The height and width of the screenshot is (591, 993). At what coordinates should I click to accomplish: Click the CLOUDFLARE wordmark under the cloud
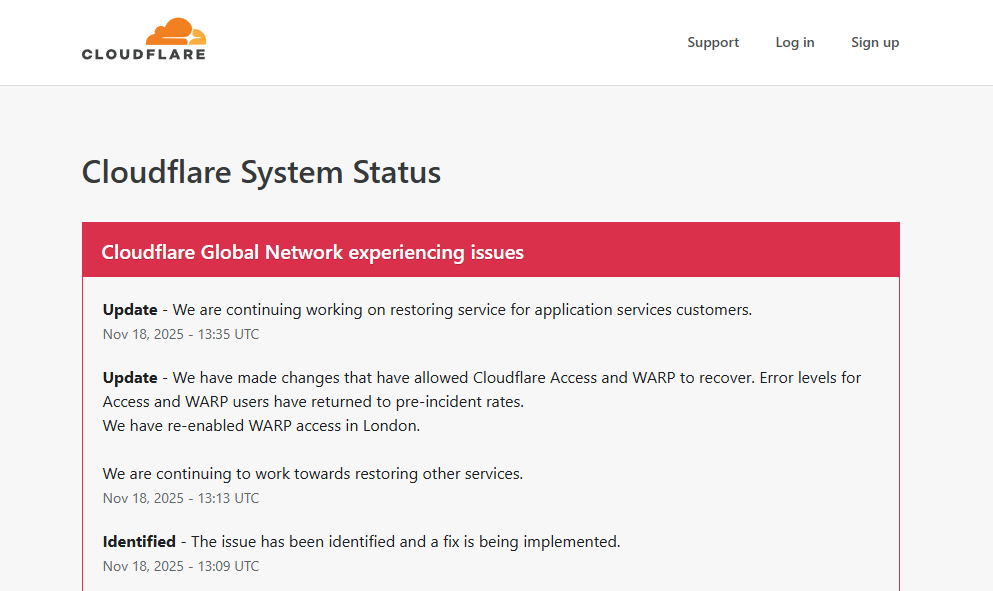(x=143, y=54)
